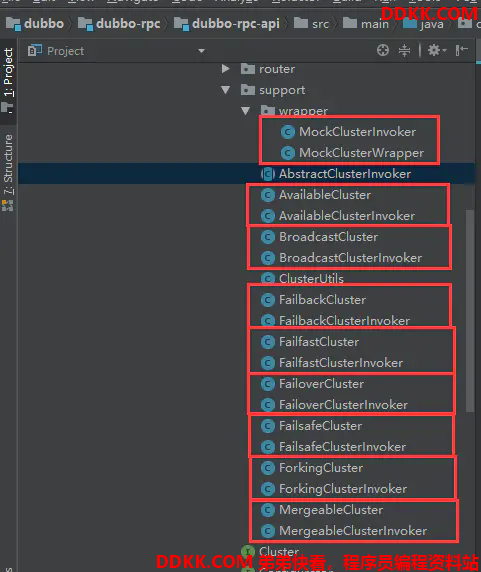Click the dubbo-rpc-api breadcrumb
Viewport: 481px width, 572px height.
pos(227,24)
